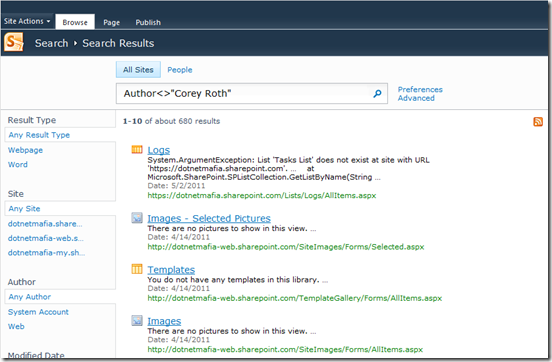
Task: Click the TemplateGallery AllItems.aspx URL
Action: [294, 298]
